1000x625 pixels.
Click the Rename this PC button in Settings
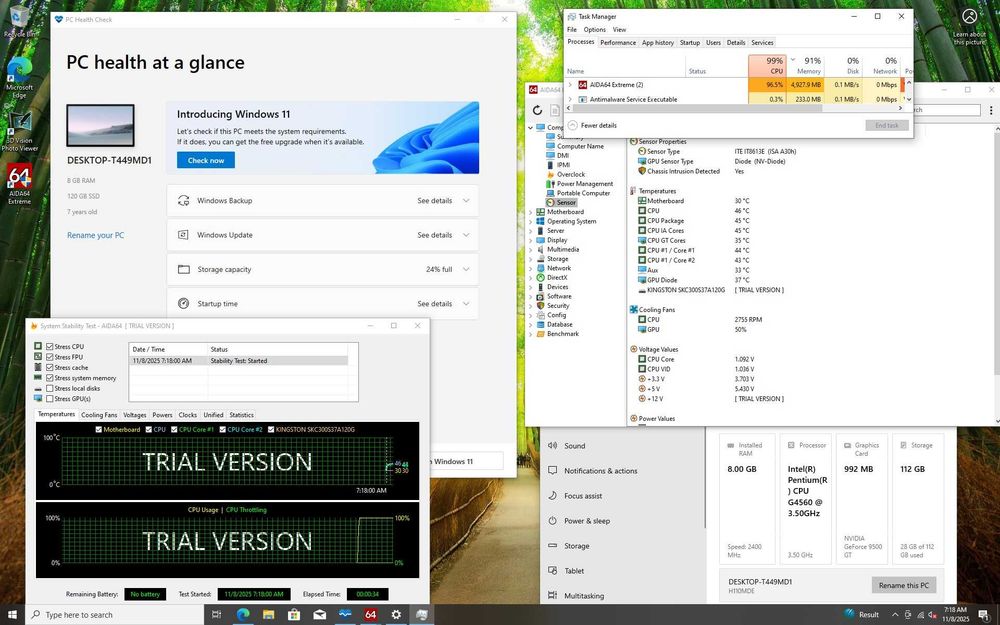point(903,585)
